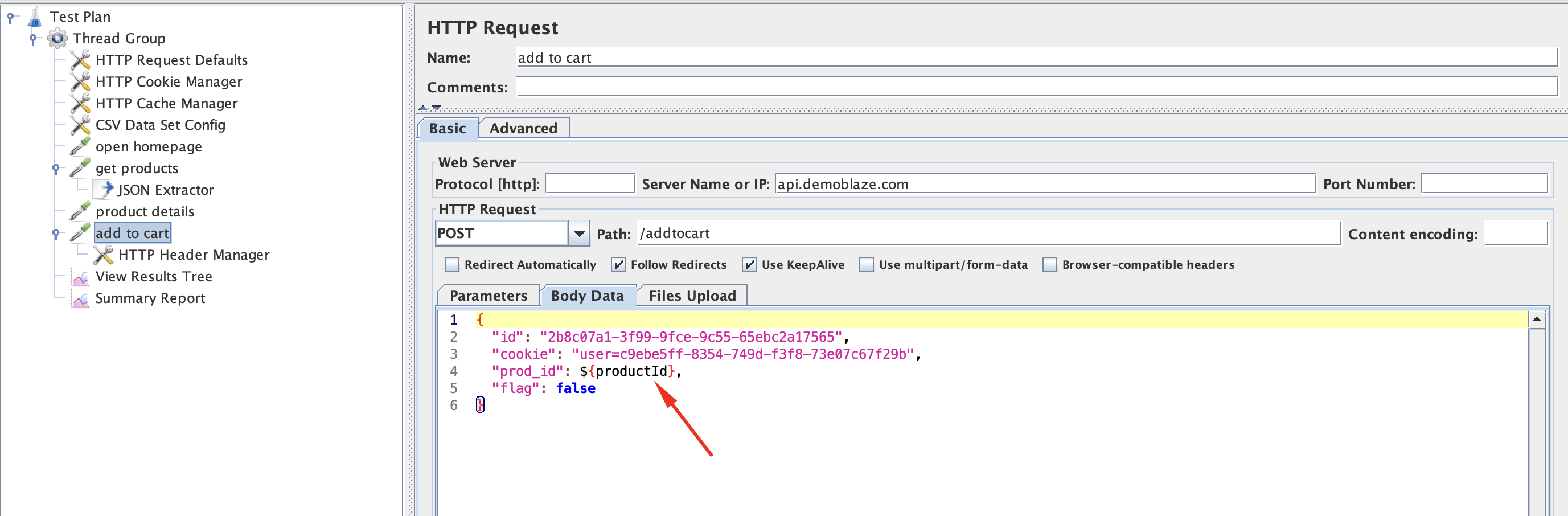
Task: Open HTTP Cookie Manager element
Action: pos(169,81)
